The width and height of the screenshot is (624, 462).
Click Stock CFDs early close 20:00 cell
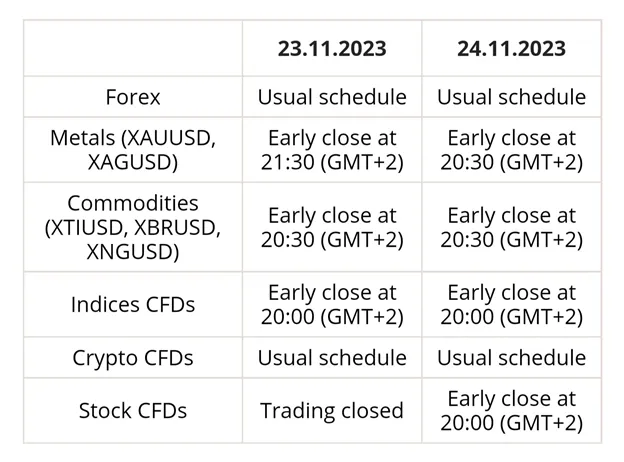click(511, 411)
